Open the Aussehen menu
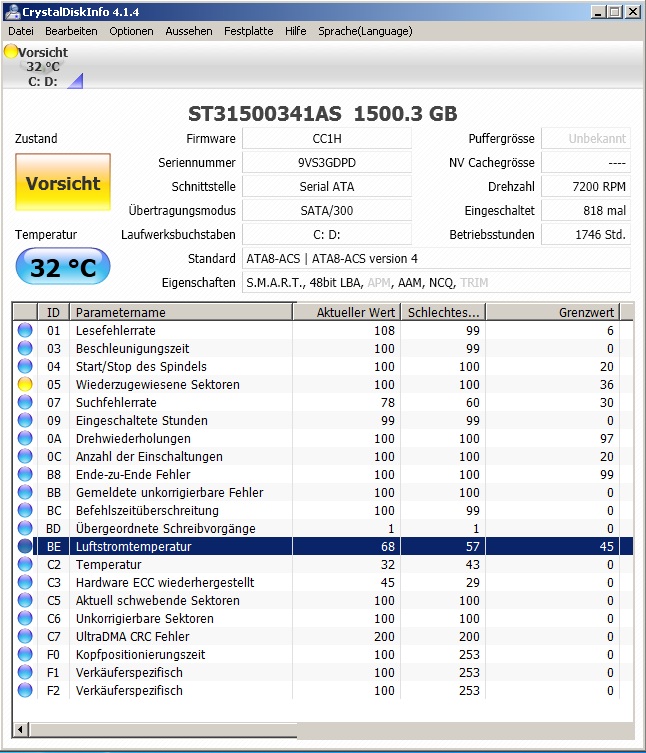646x753 pixels. pos(189,31)
